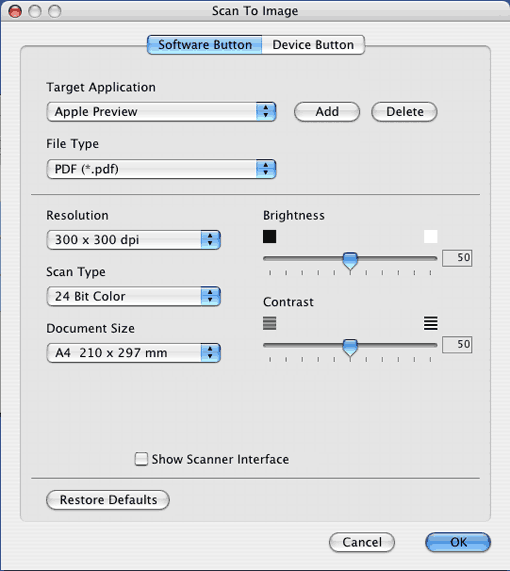This screenshot has height=571, width=510.
Task: Switch to the Device Button tab
Action: (x=313, y=45)
